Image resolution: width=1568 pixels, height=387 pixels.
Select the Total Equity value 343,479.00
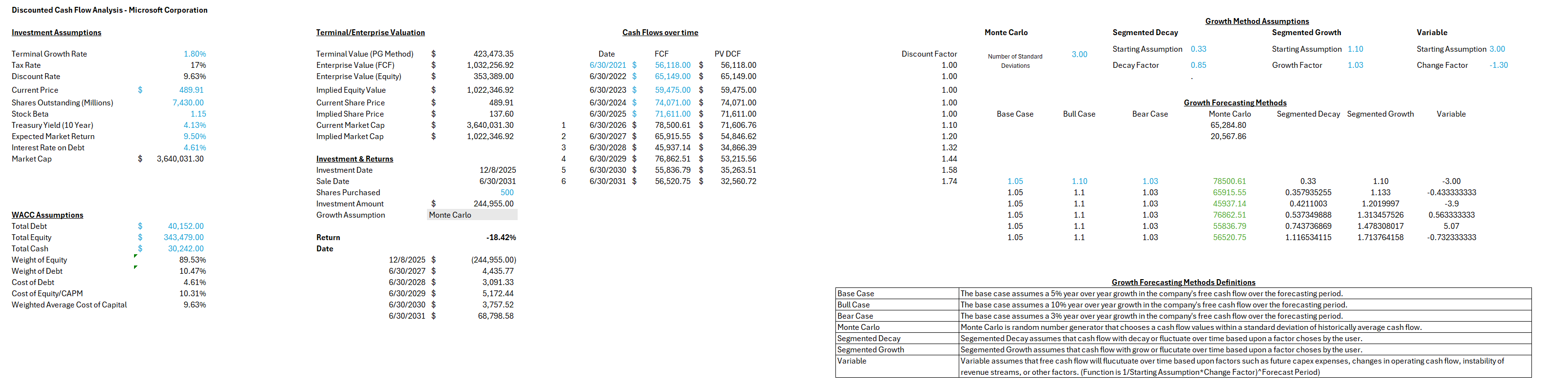184,237
